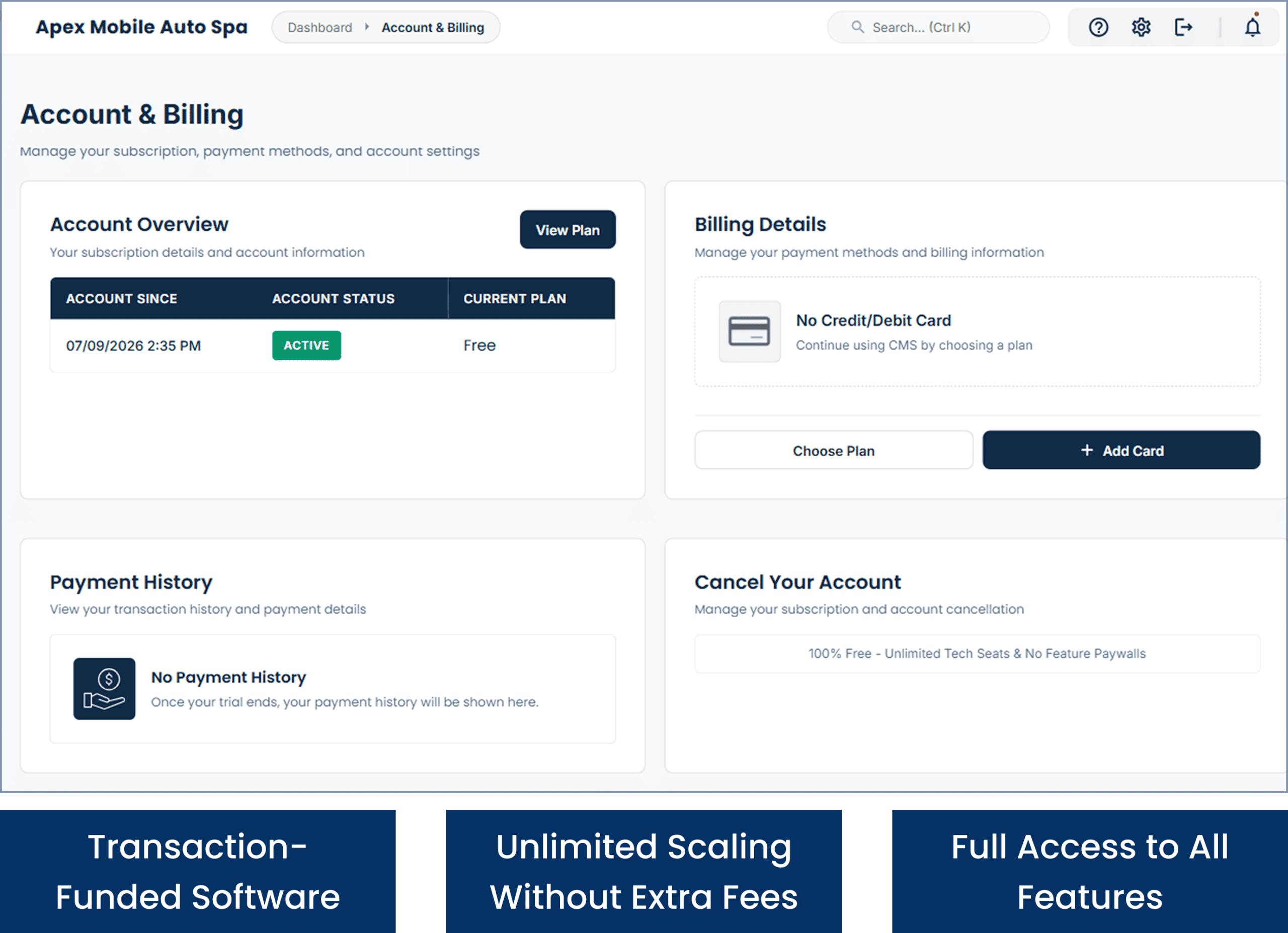
Task: Click the Transaction-Funded Software banner
Action: (x=198, y=871)
